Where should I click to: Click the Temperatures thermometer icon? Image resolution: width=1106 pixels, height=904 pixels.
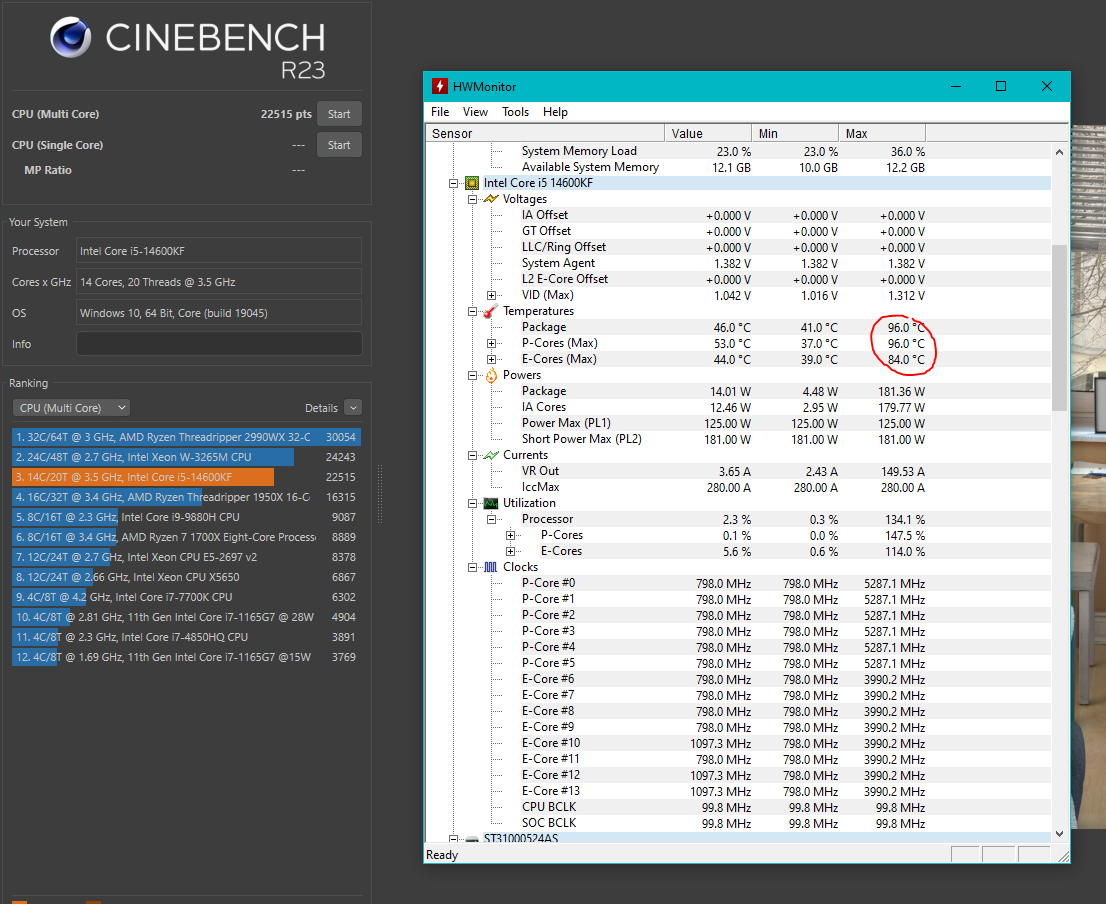click(x=491, y=311)
